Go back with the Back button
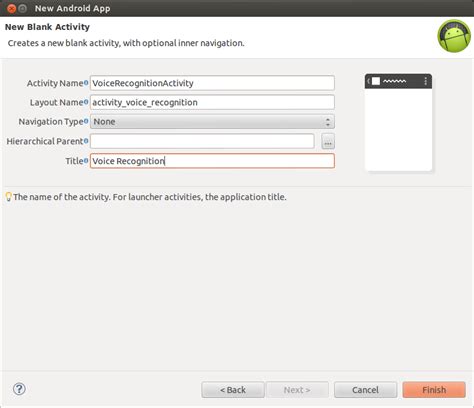This screenshot has width=474, height=408. click(x=233, y=390)
